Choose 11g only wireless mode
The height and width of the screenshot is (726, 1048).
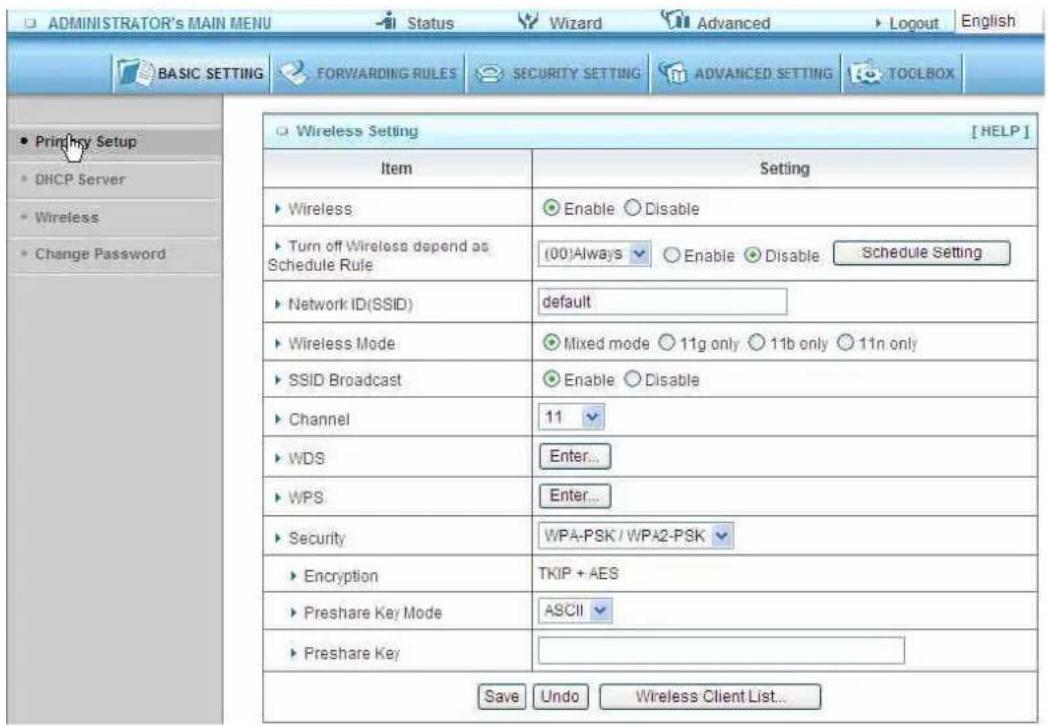666,343
